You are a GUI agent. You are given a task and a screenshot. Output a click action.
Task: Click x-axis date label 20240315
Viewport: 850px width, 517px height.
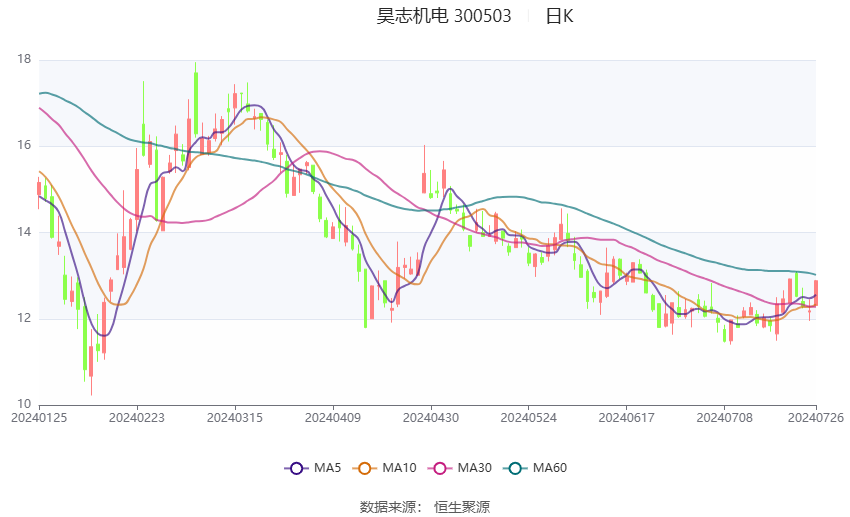[x=235, y=418]
